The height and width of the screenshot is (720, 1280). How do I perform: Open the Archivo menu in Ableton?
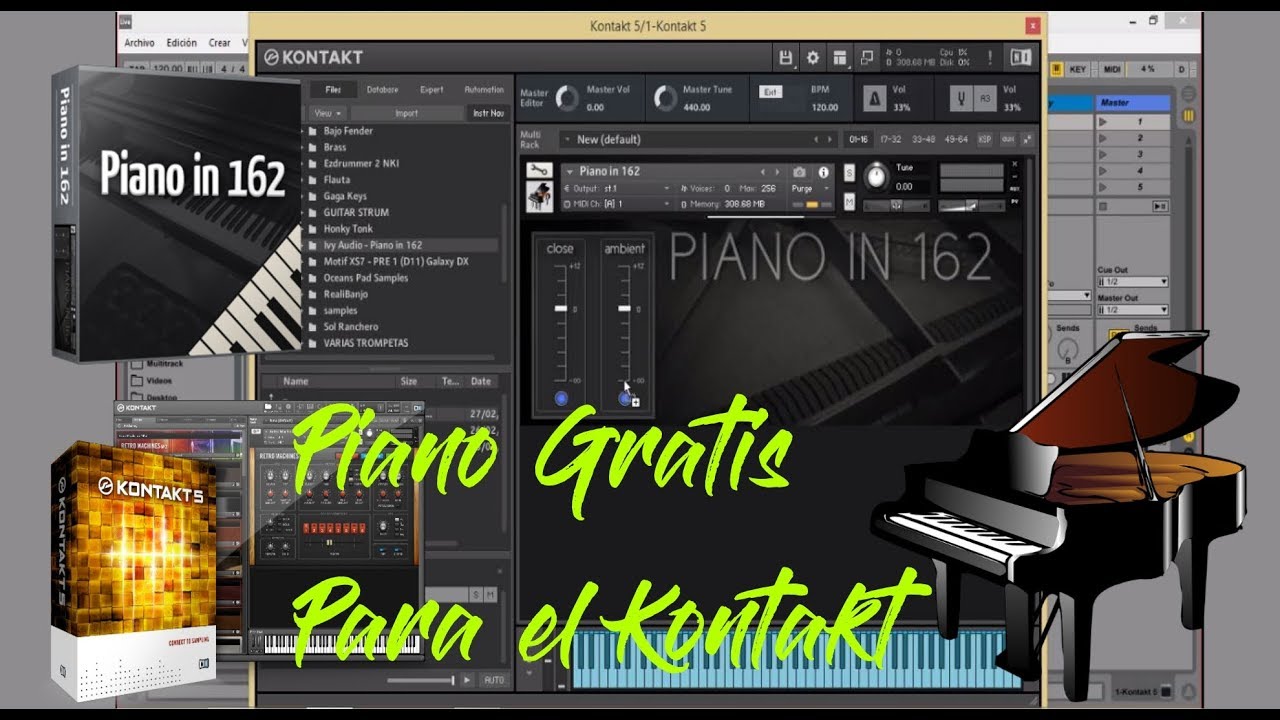click(139, 43)
